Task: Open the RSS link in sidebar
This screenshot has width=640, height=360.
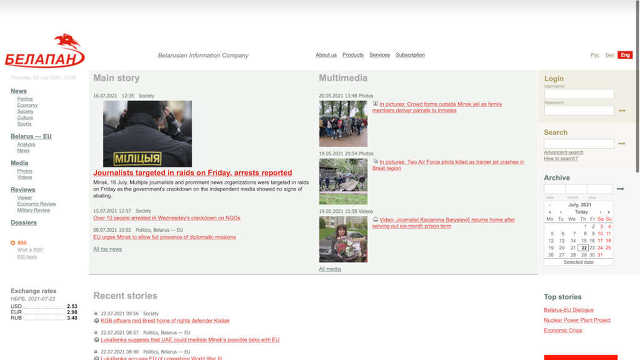Action: point(22,243)
